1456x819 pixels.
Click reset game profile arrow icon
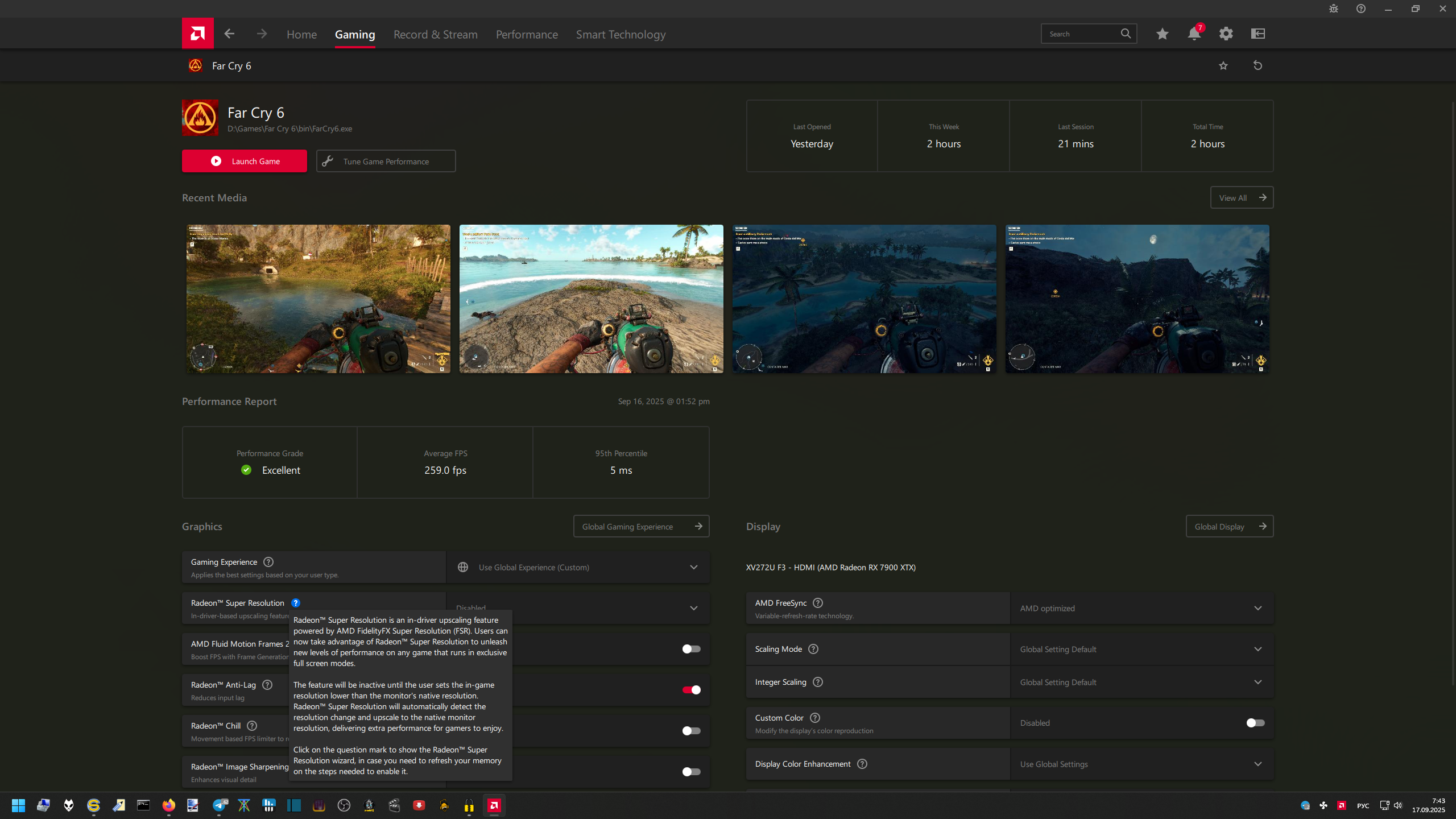coord(1258,65)
